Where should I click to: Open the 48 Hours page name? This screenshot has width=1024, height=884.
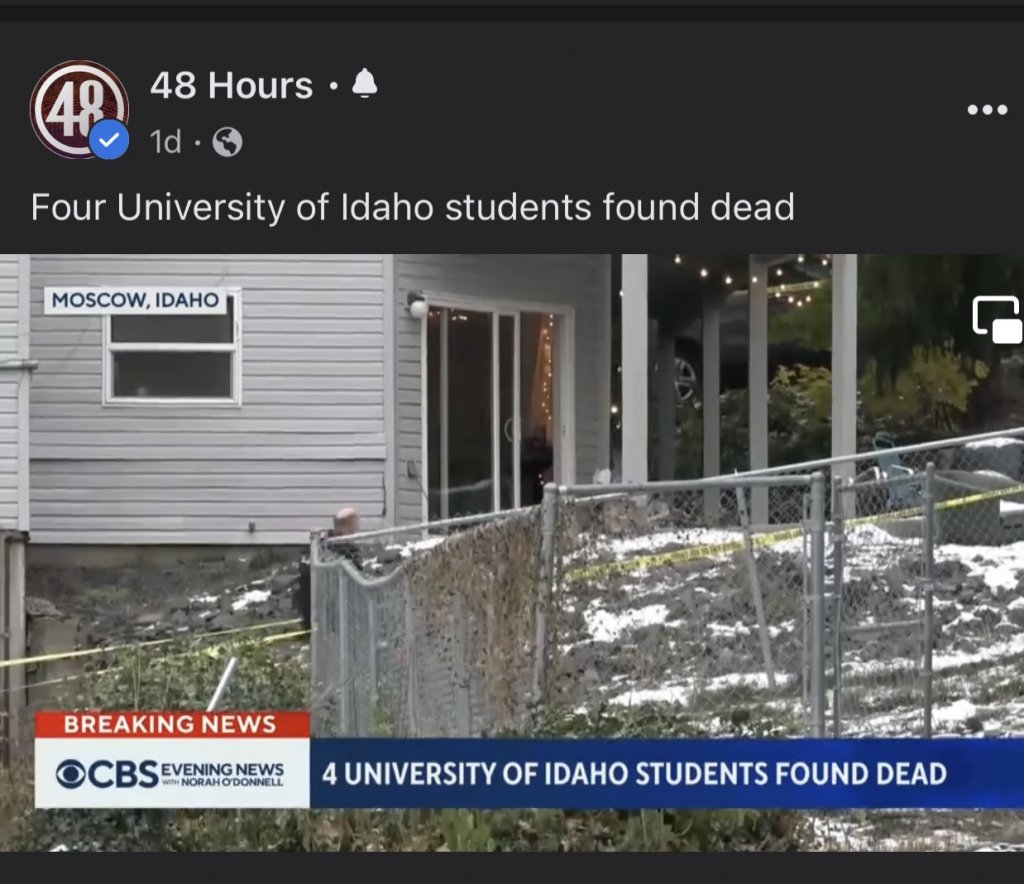click(231, 85)
